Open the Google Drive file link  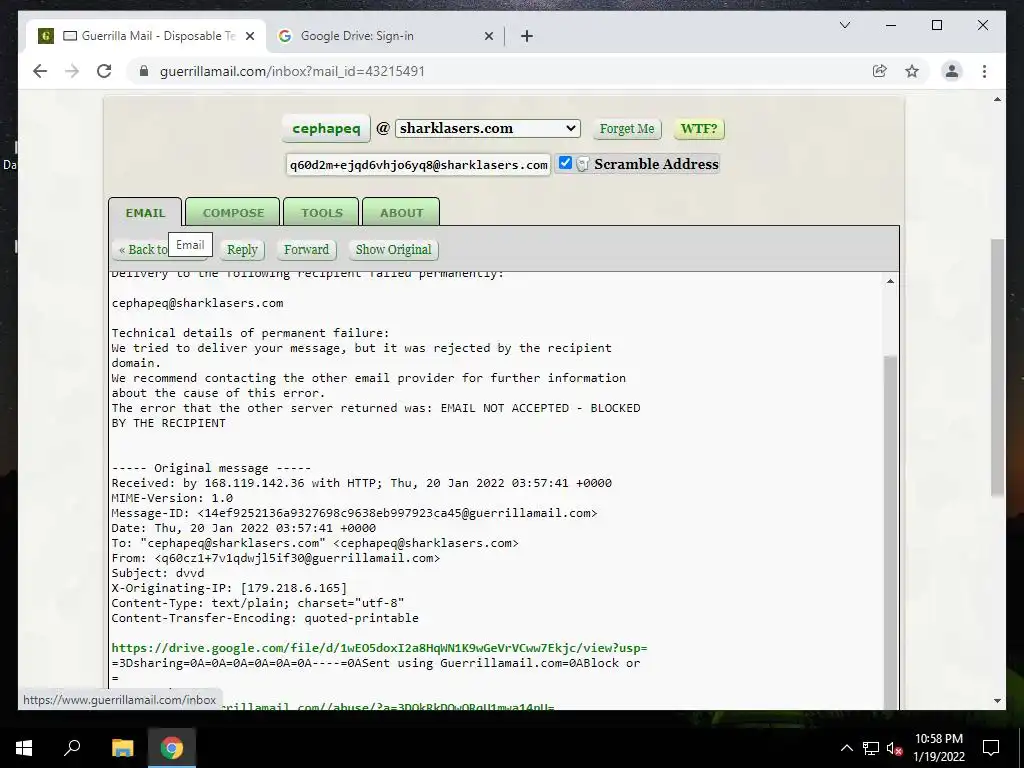pyautogui.click(x=379, y=648)
